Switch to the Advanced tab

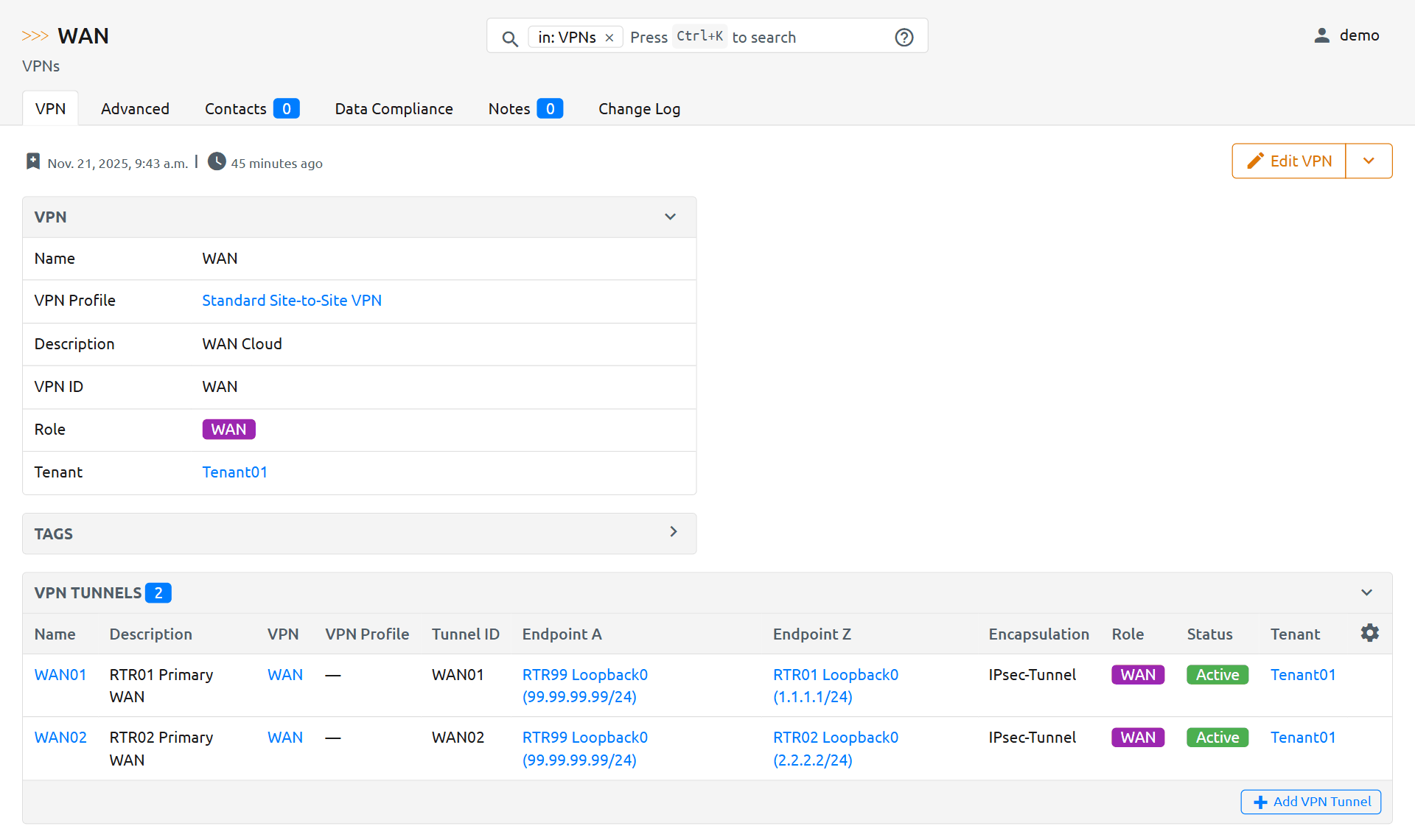click(x=135, y=108)
